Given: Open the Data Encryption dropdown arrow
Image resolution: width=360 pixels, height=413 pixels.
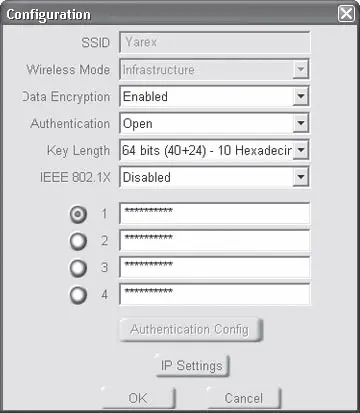Looking at the screenshot, I should (301, 96).
